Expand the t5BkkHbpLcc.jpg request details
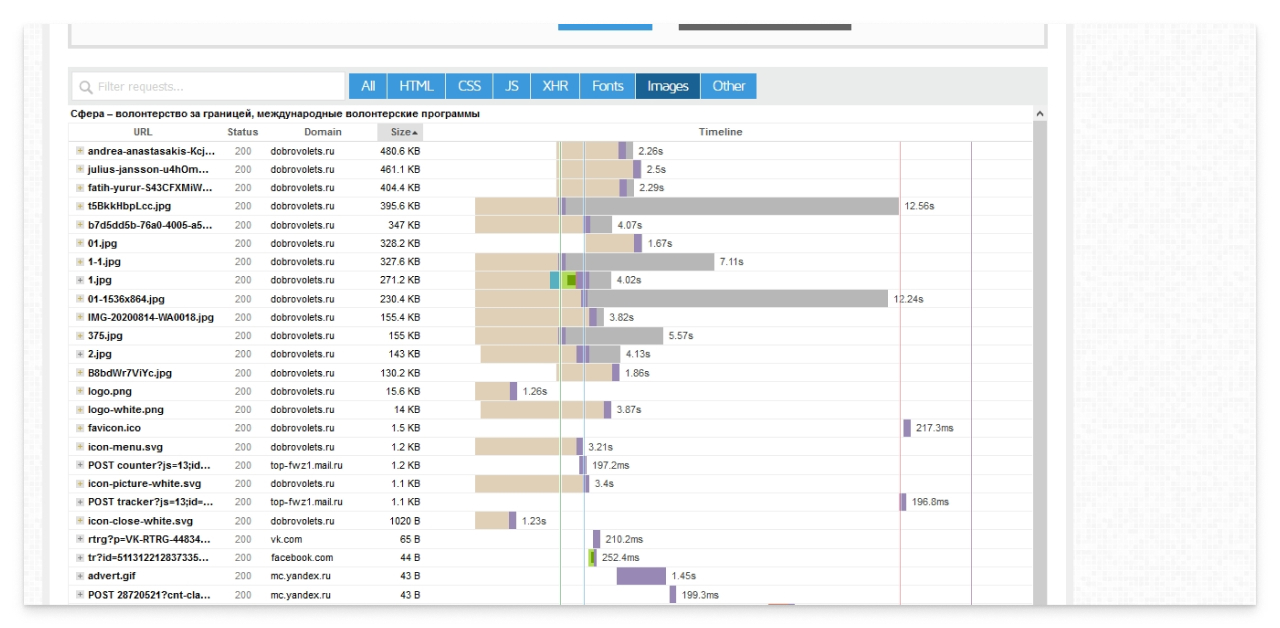Image resolution: width=1280 pixels, height=628 pixels. click(80, 206)
